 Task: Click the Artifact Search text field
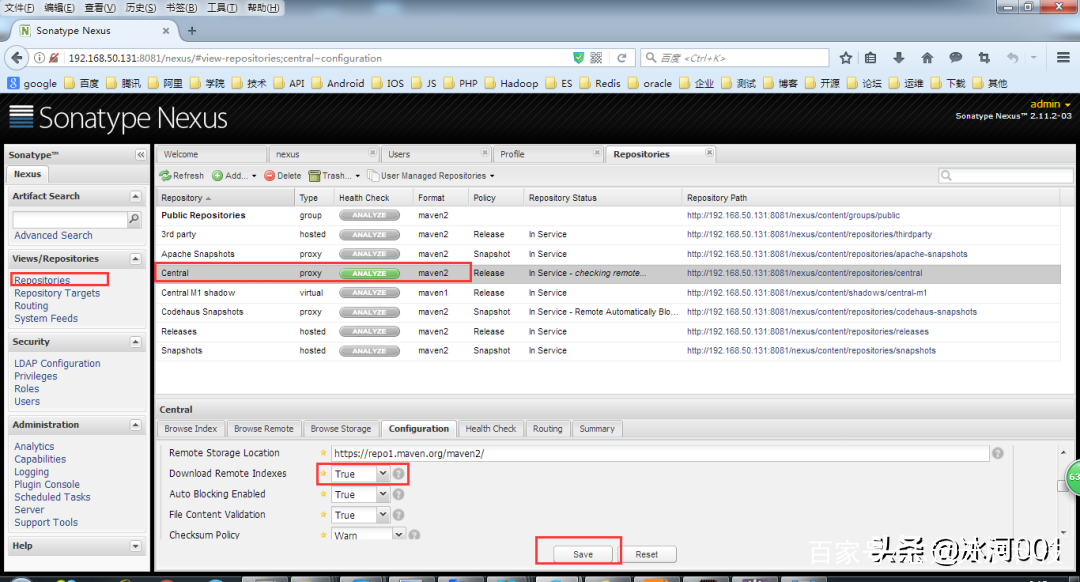[x=70, y=219]
